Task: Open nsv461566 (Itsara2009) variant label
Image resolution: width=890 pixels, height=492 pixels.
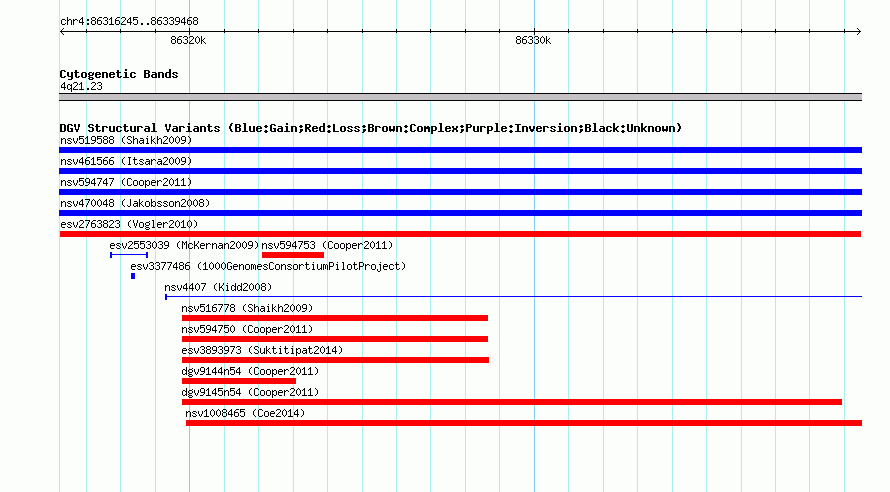Action: [x=126, y=161]
